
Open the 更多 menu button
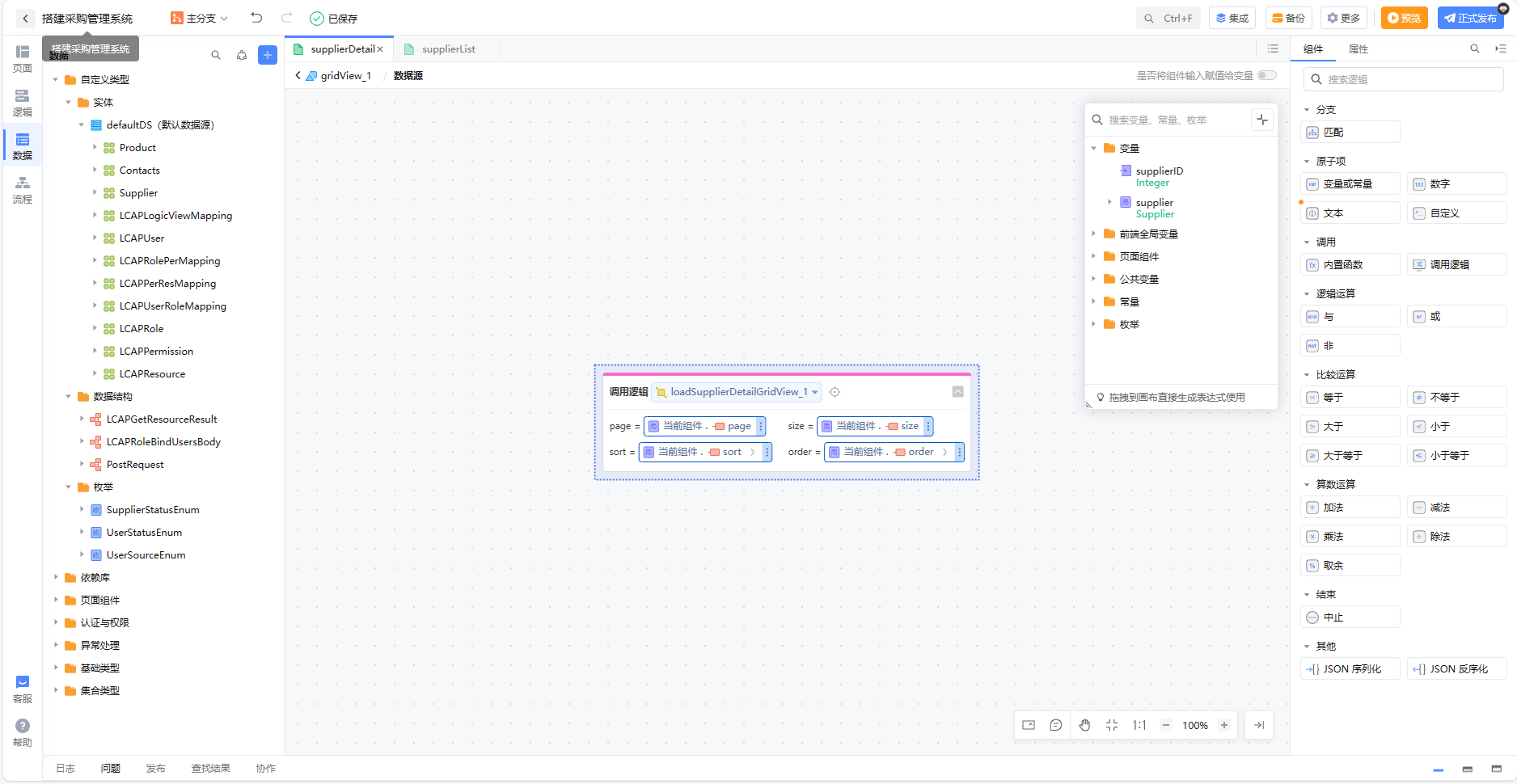(1344, 18)
